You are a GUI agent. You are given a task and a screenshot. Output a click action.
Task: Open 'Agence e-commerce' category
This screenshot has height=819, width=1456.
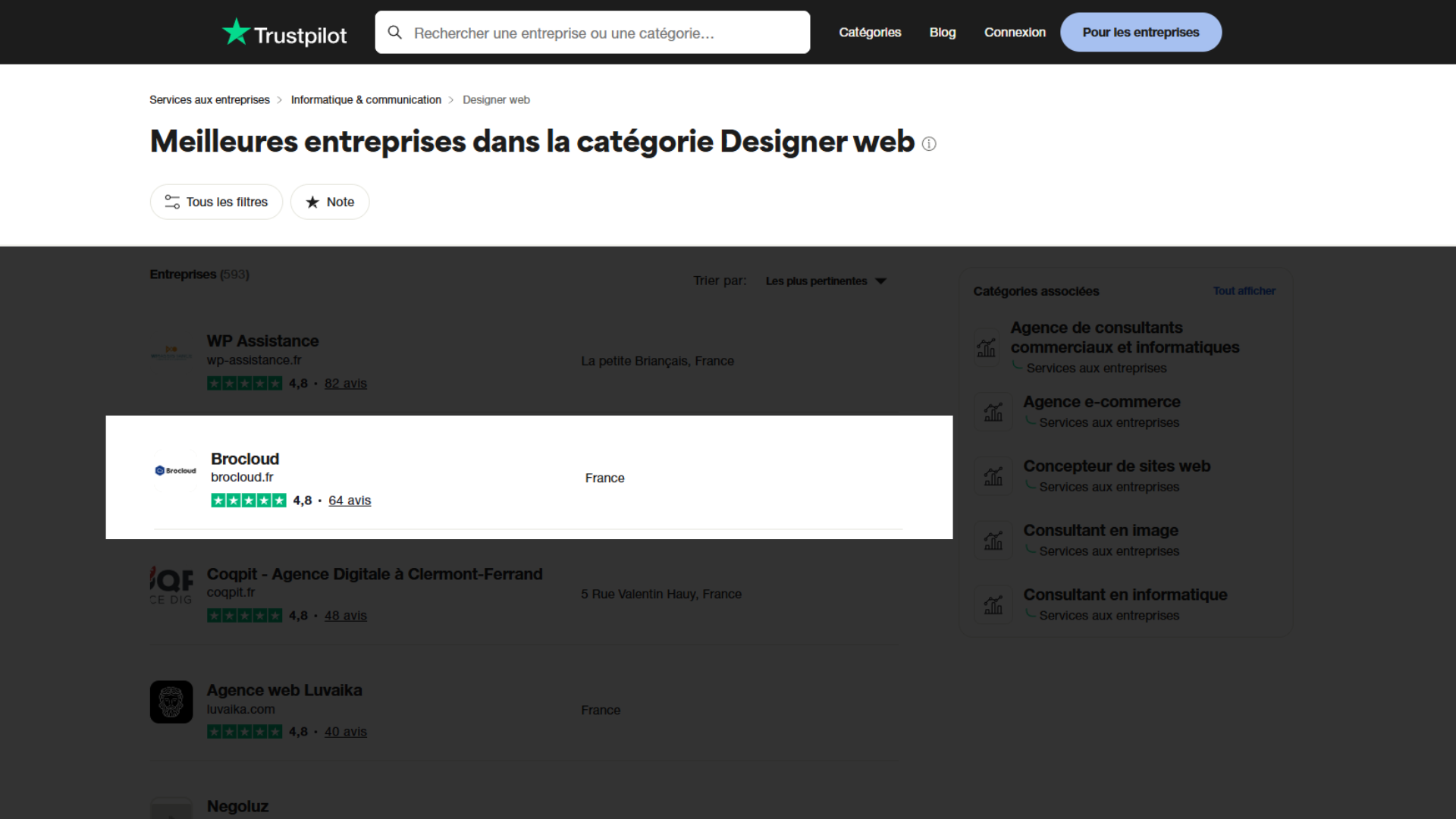click(x=1101, y=402)
